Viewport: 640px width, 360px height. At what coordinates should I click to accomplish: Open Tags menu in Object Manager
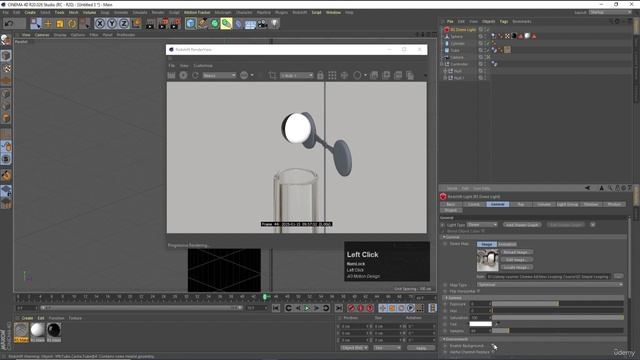(x=504, y=22)
